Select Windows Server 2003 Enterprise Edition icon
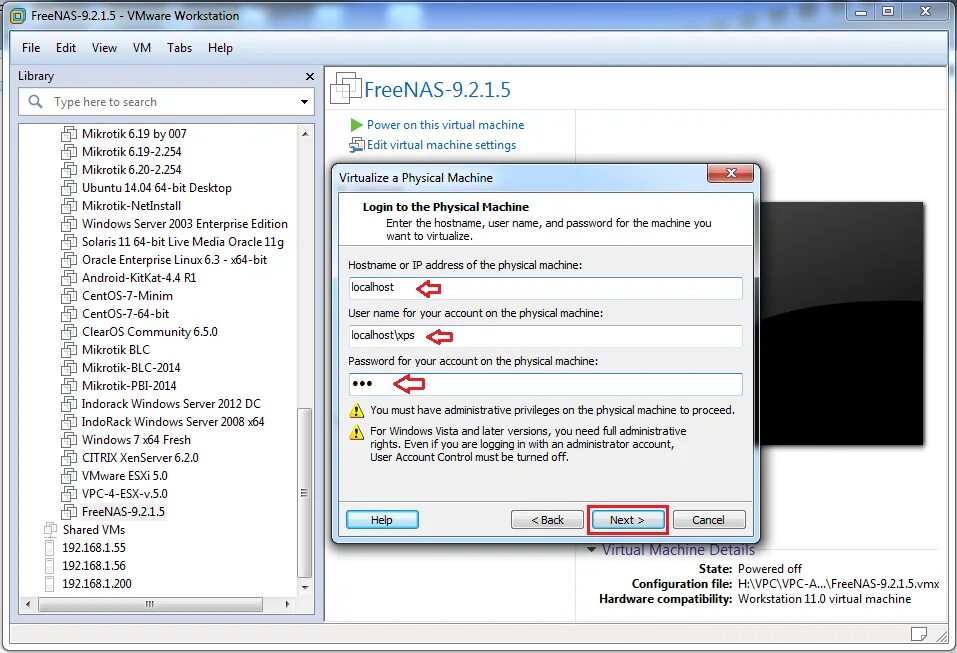The height and width of the screenshot is (653, 957). point(69,224)
